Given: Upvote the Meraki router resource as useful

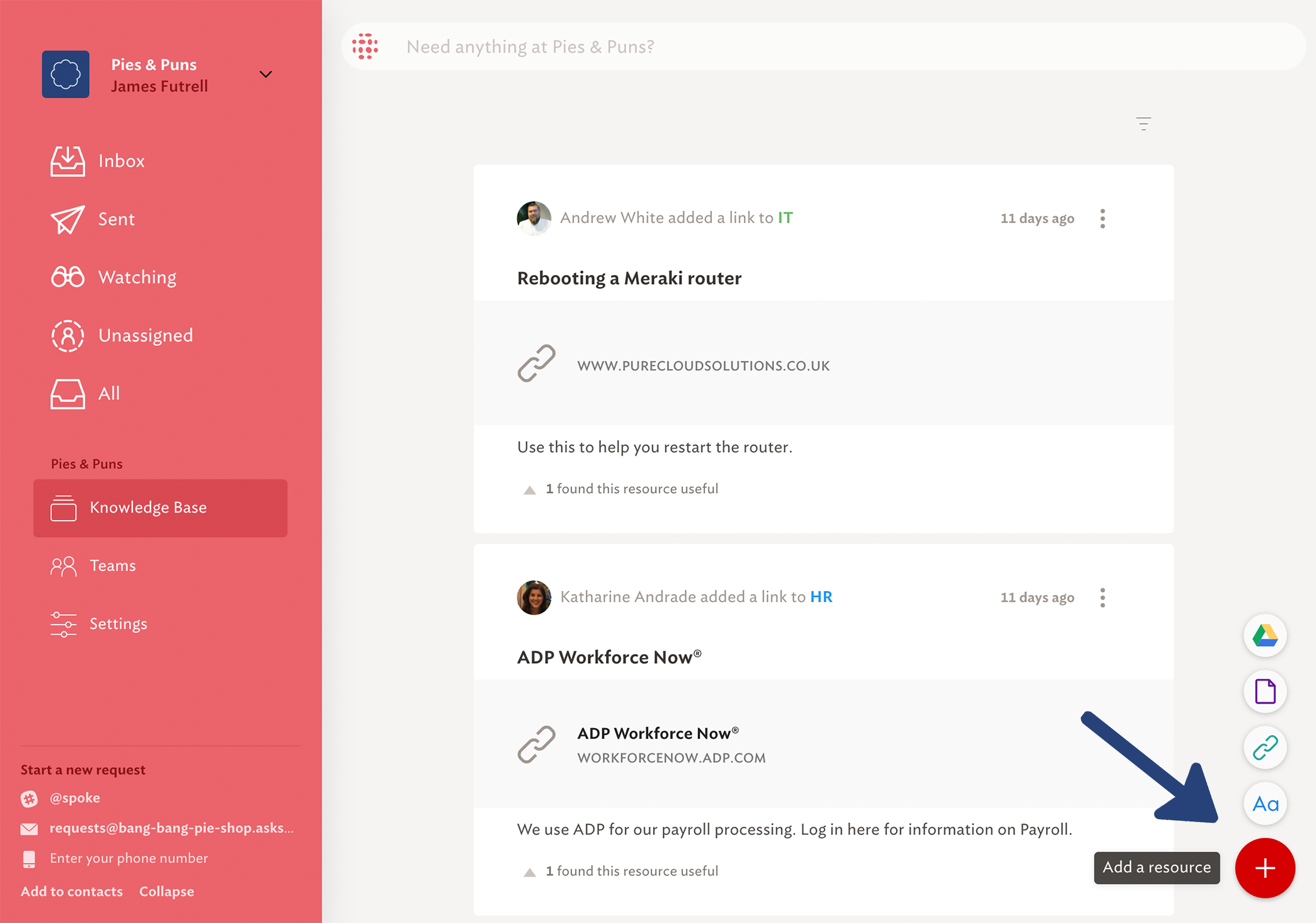Looking at the screenshot, I should point(530,489).
